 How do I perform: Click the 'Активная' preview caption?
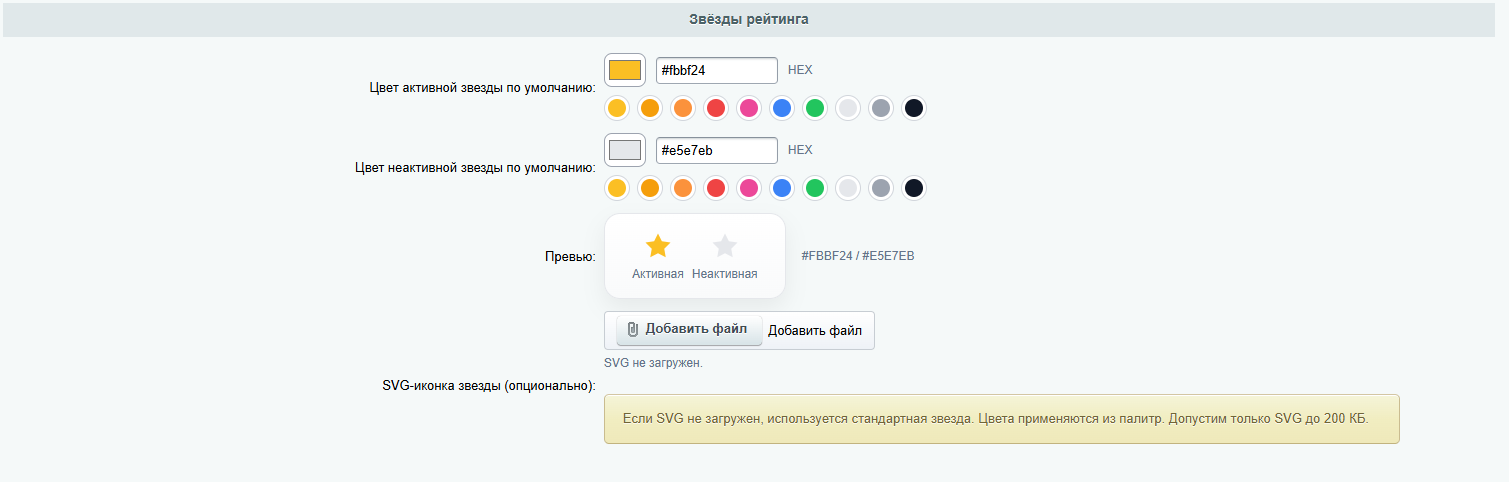[x=658, y=274]
